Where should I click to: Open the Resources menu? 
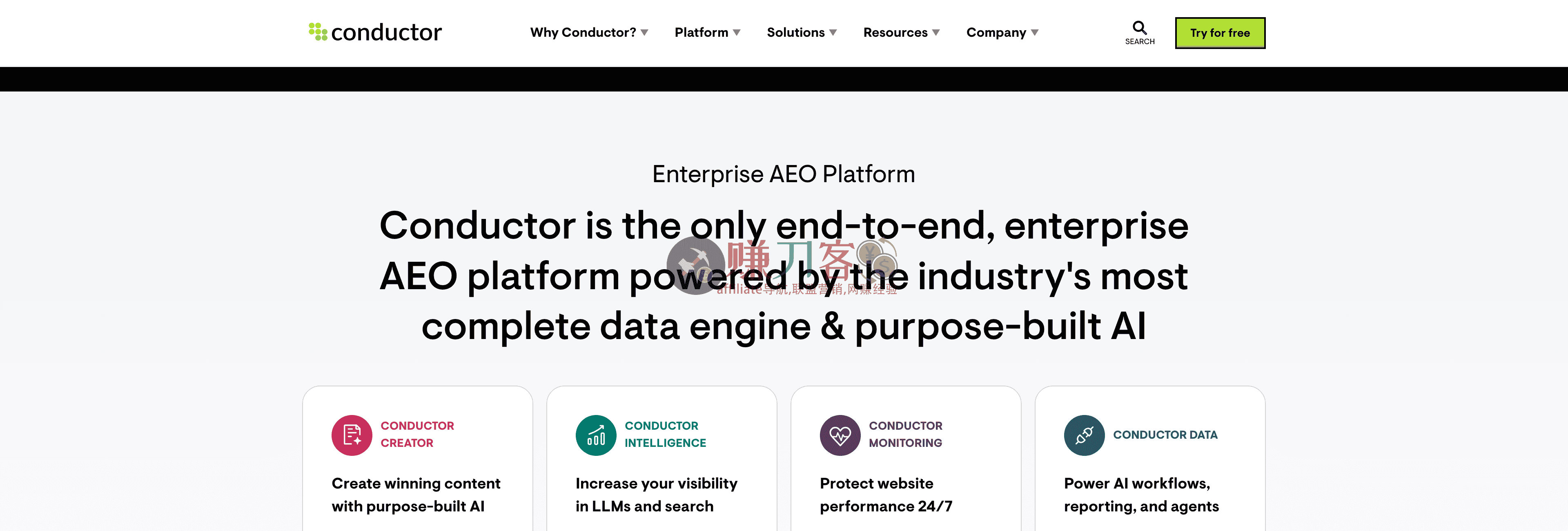(901, 33)
